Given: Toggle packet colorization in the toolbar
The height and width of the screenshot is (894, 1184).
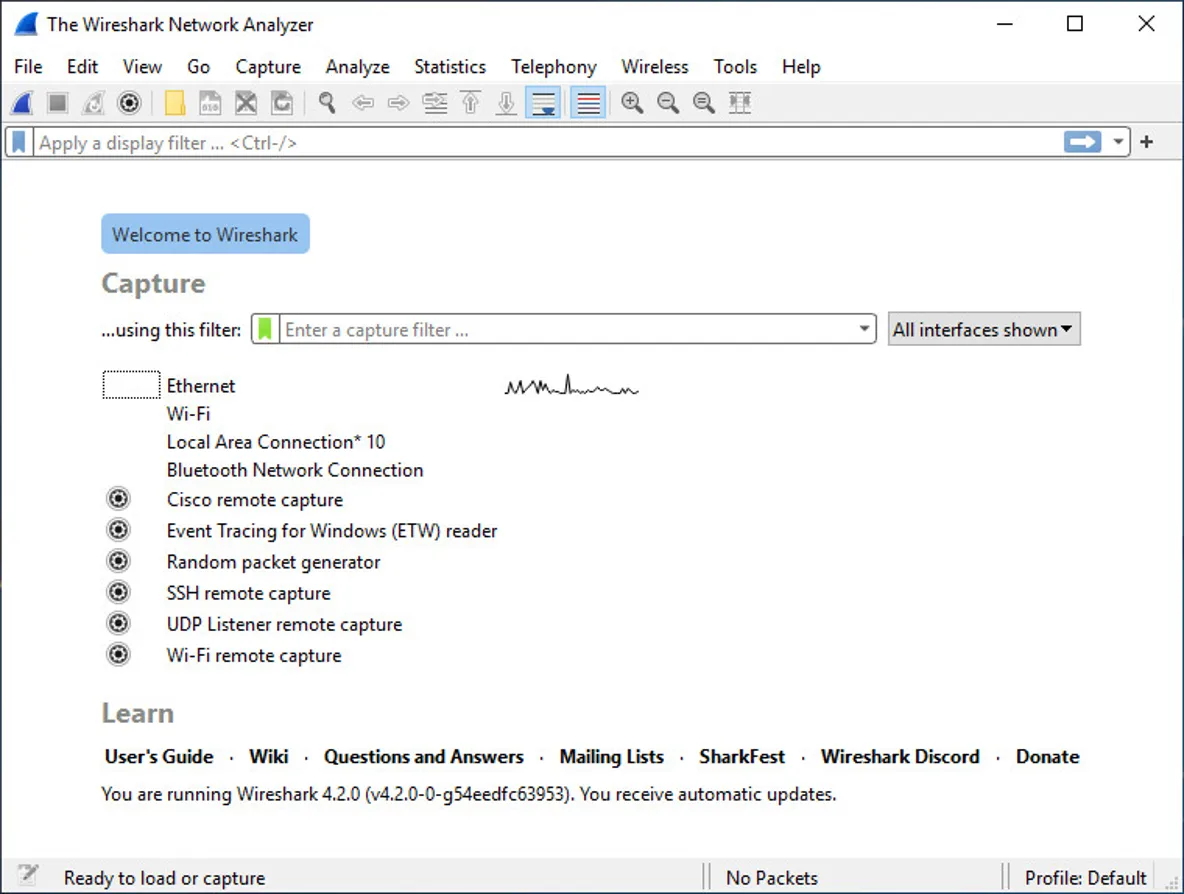Looking at the screenshot, I should pos(589,103).
